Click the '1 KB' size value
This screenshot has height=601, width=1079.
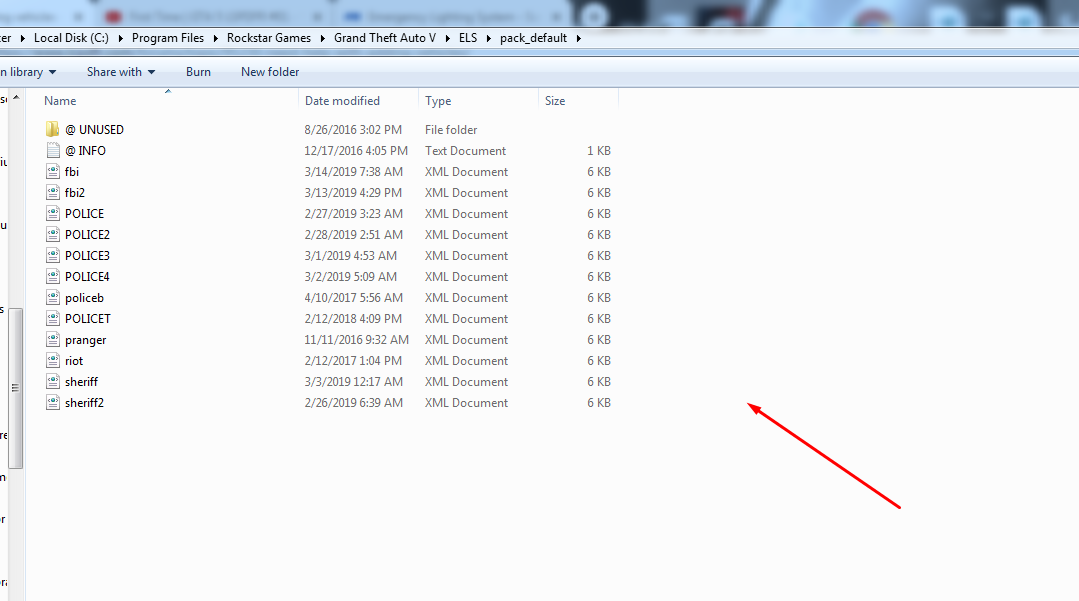599,151
